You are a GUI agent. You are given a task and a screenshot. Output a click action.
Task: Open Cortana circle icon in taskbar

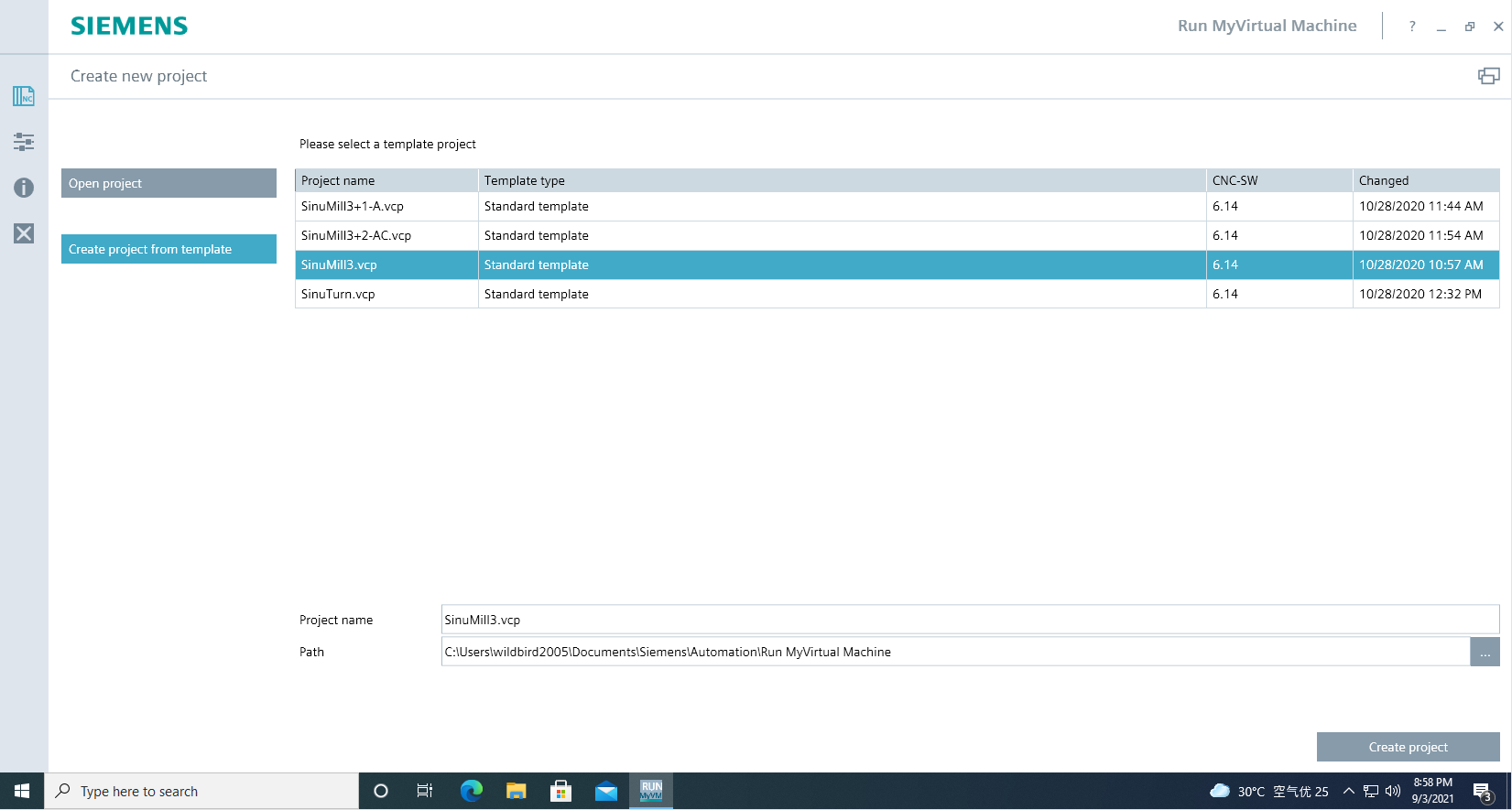pyautogui.click(x=381, y=791)
